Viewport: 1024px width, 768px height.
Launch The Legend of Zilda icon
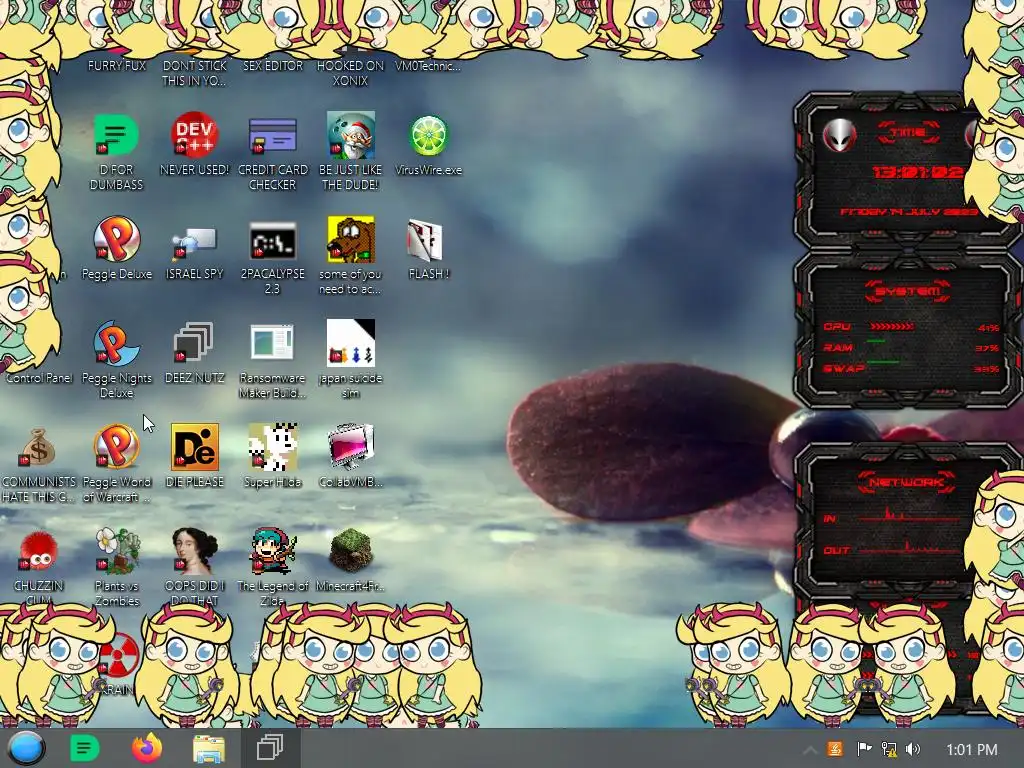tap(272, 551)
